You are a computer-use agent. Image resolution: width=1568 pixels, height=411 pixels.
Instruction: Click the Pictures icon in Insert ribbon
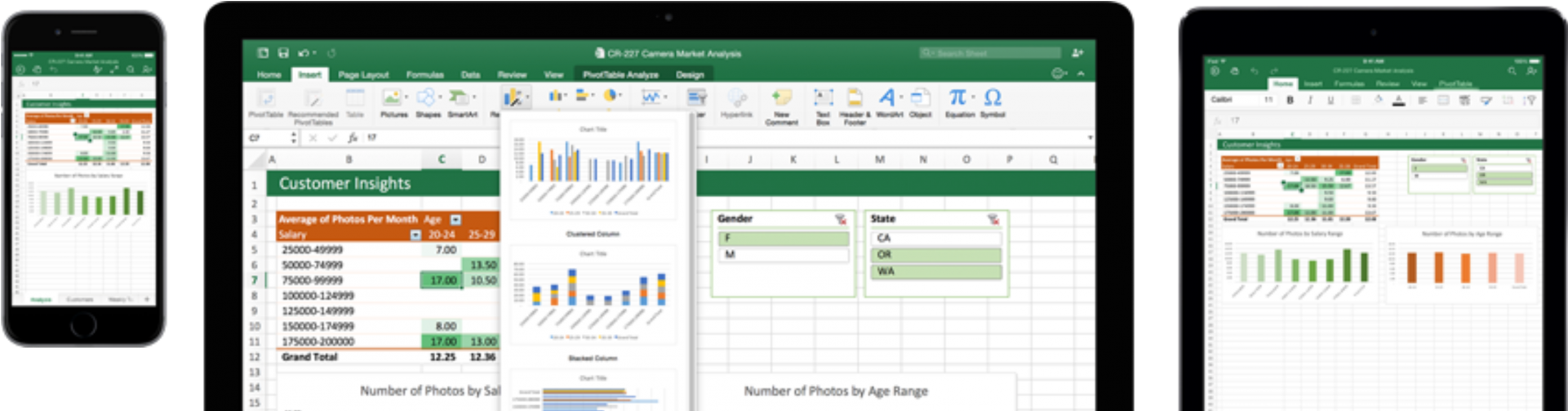(393, 101)
